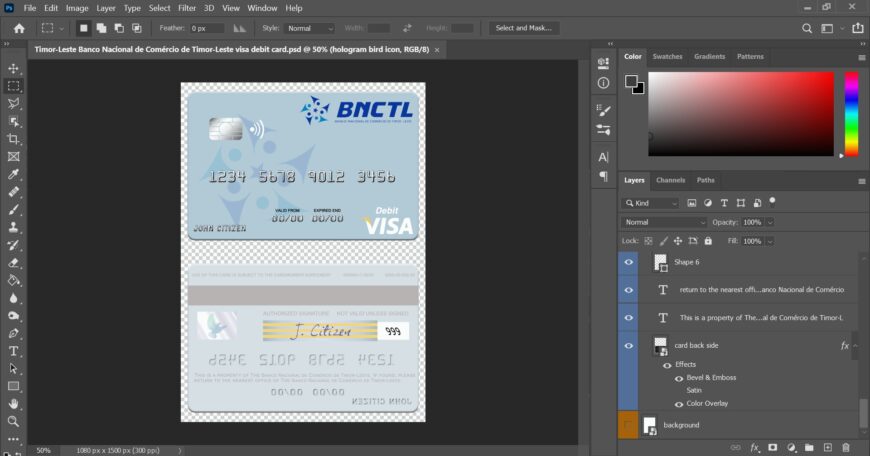Select the Paint Bucket tool
This screenshot has height=456, width=870.
(13, 281)
